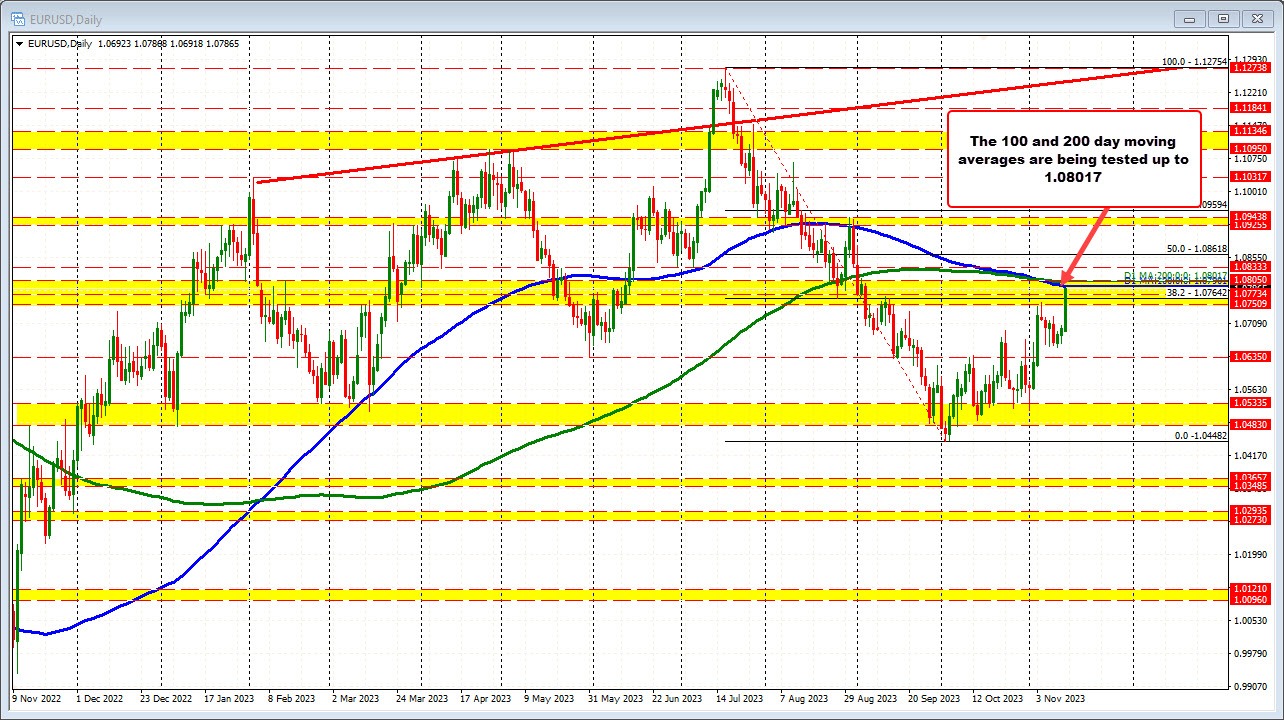Image resolution: width=1284 pixels, height=720 pixels.
Task: Close the EURUSD,Daily chart window
Action: tap(1257, 18)
